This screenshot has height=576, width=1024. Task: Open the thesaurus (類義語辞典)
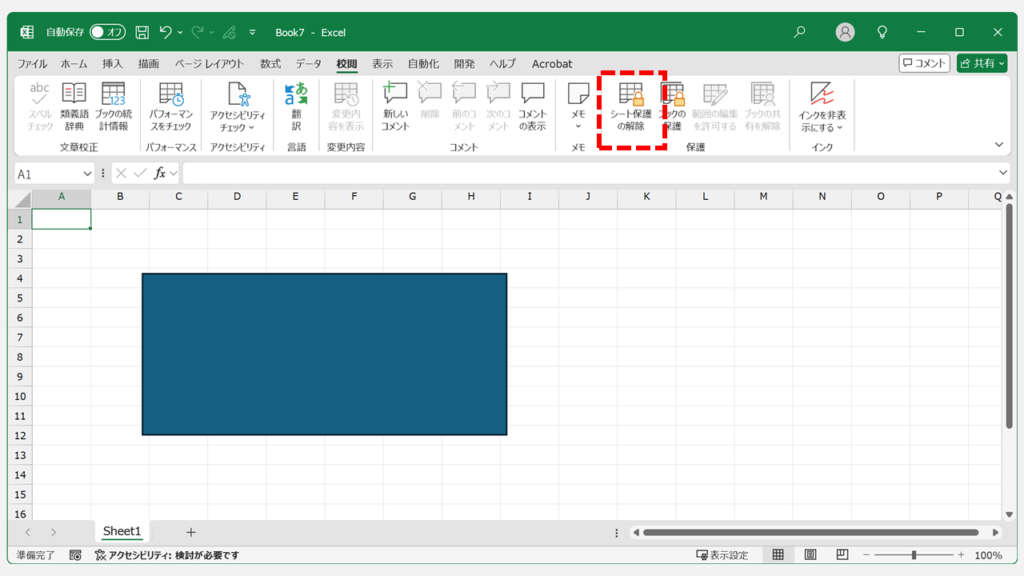[x=74, y=106]
